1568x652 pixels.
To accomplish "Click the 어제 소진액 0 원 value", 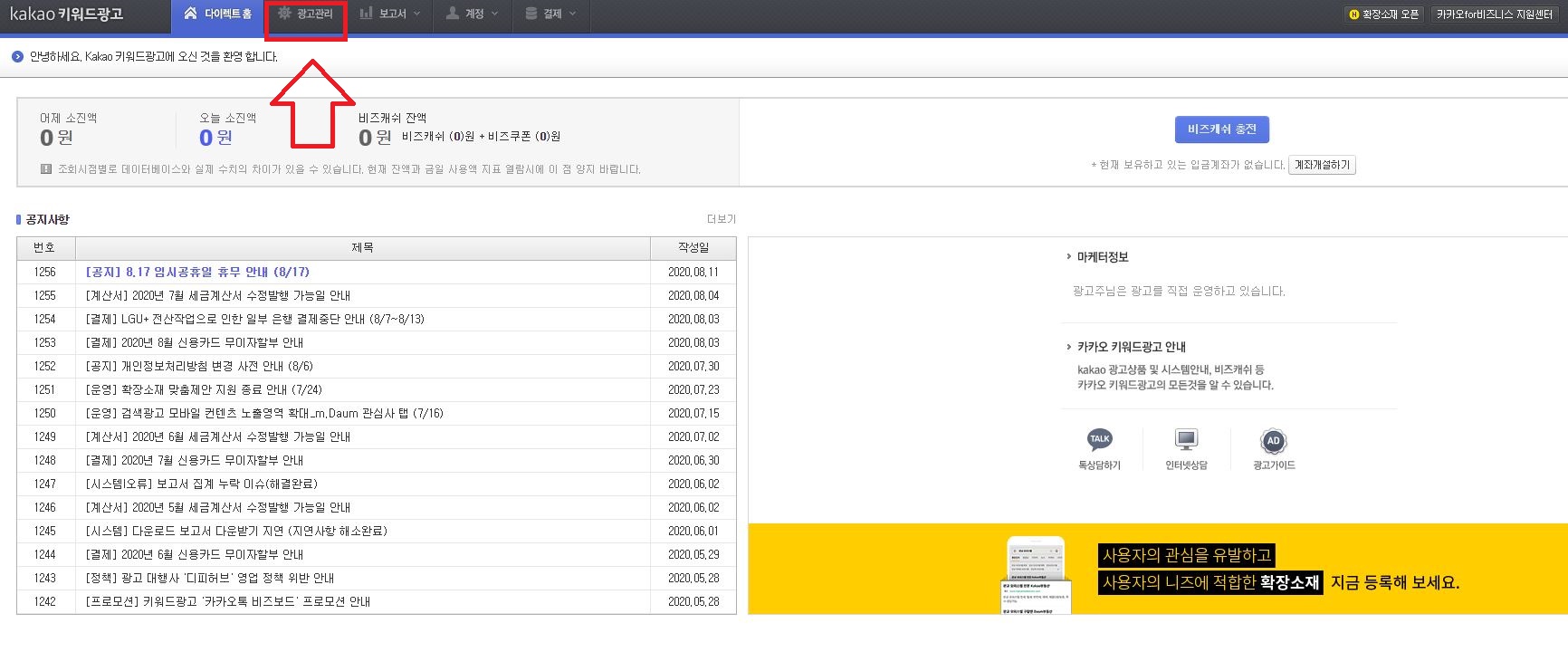I will pos(56,138).
